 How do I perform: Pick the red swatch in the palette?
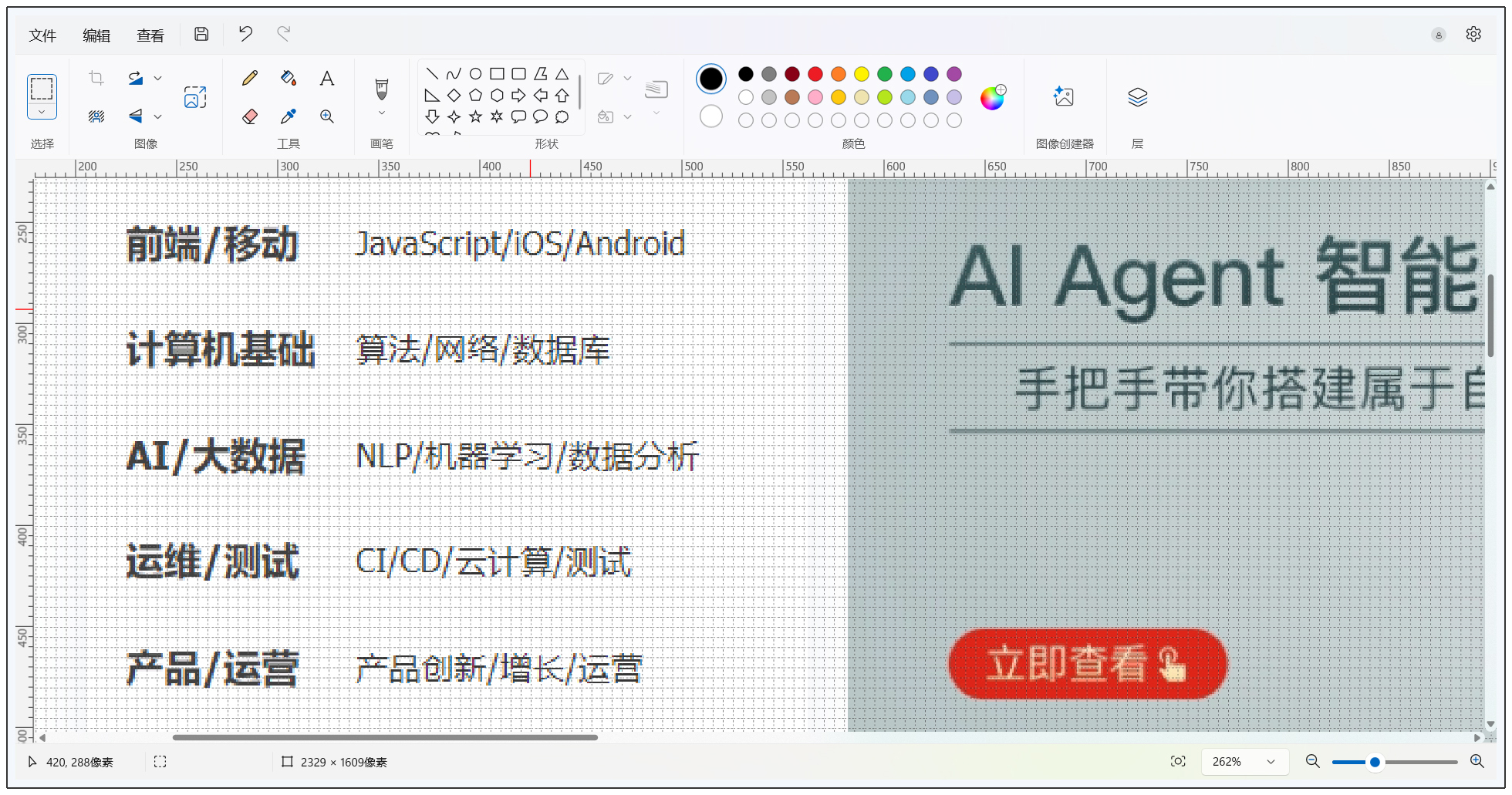(815, 74)
